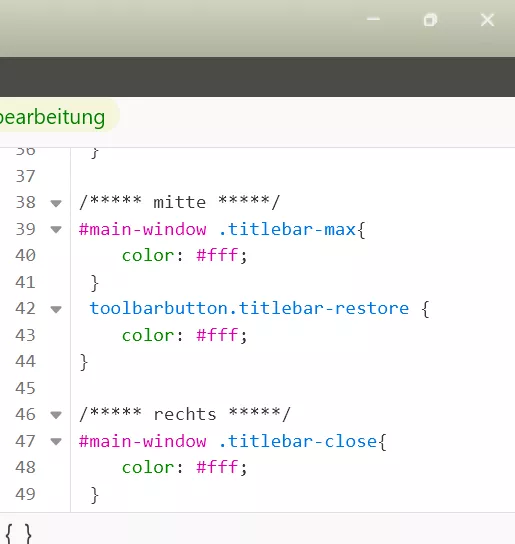The image size is (515, 544).
Task: Click the toolbarbutton.titlebar-restore selector
Action: [x=250, y=308]
